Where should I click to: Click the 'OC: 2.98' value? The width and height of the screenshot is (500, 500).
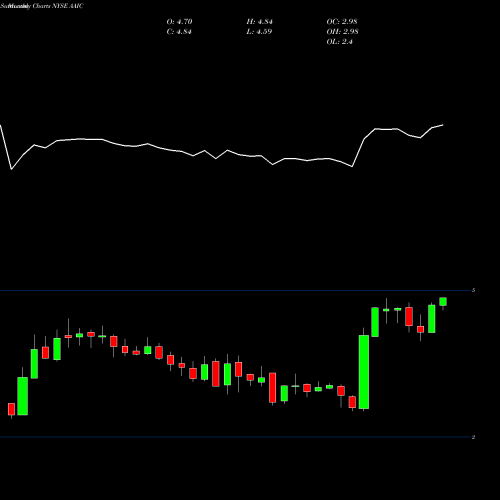pos(342,22)
